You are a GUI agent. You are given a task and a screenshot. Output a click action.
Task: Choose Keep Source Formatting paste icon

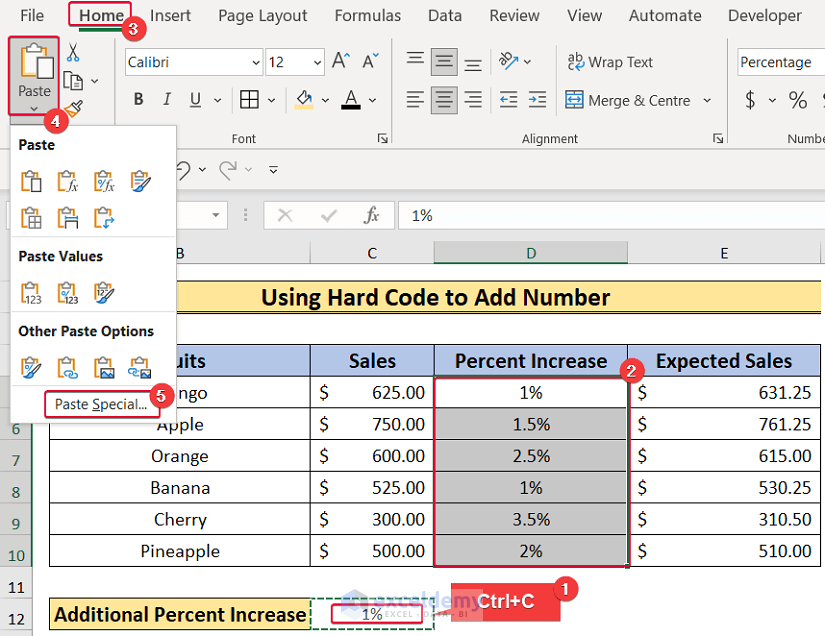pyautogui.click(x=140, y=181)
